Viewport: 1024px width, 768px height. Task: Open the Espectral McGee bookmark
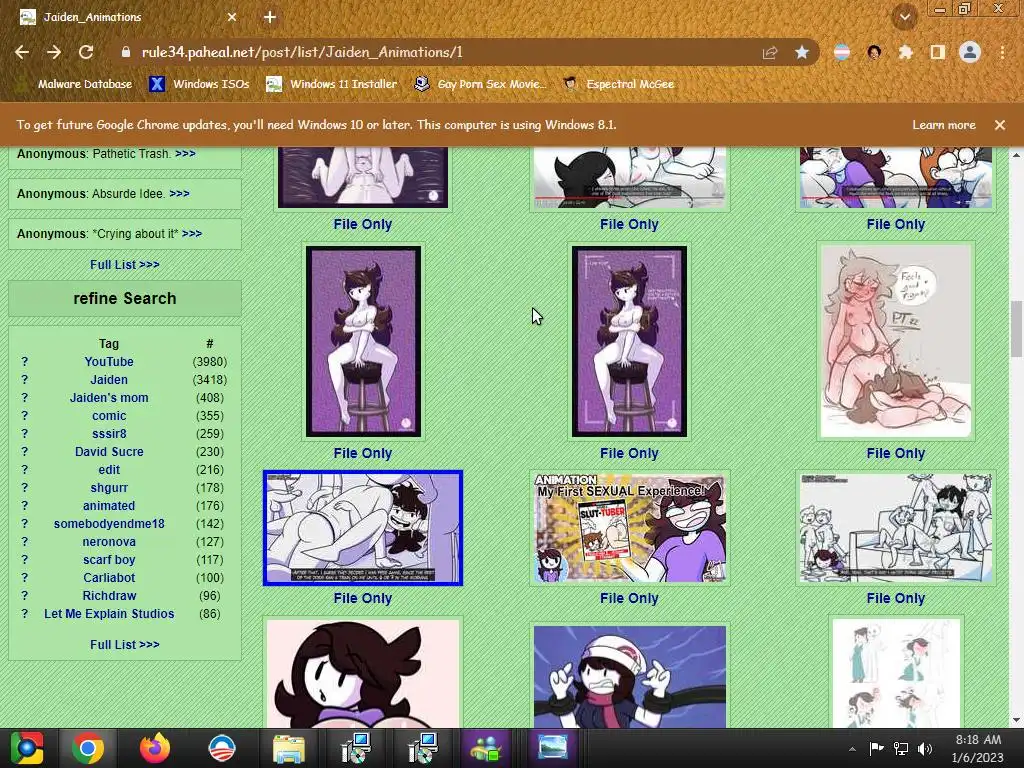(x=619, y=84)
